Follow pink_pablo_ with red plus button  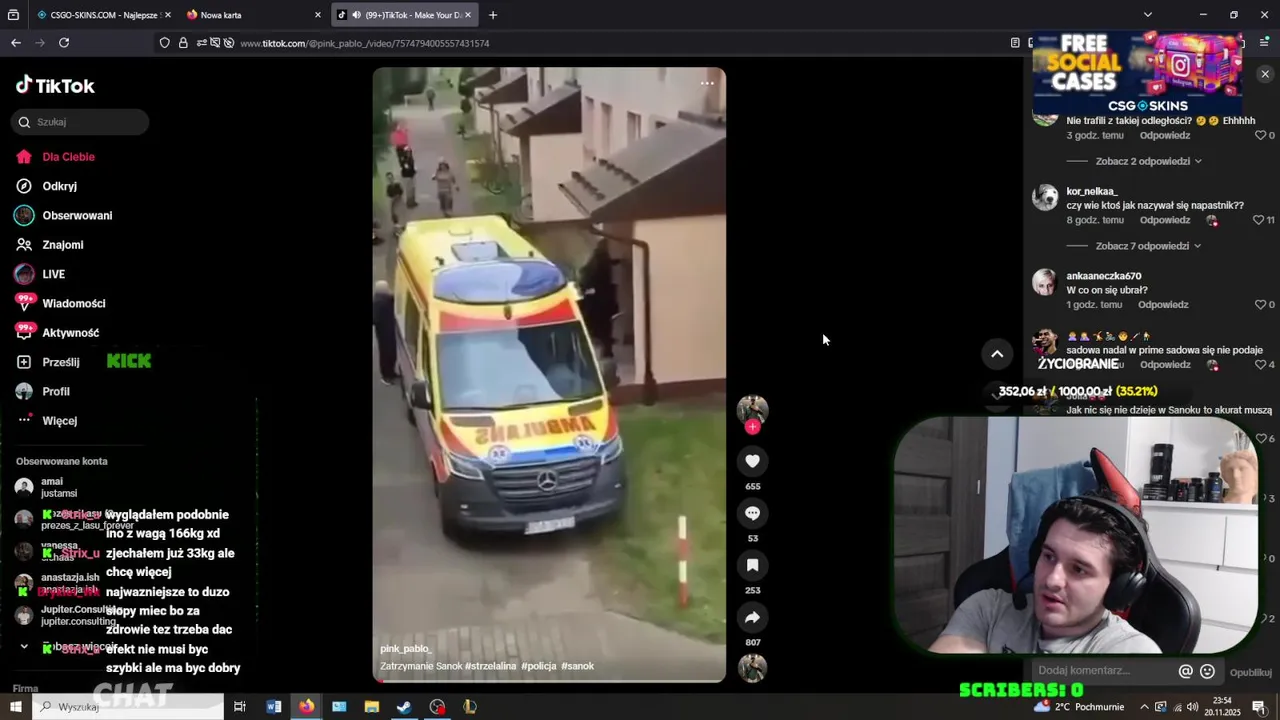tap(753, 427)
